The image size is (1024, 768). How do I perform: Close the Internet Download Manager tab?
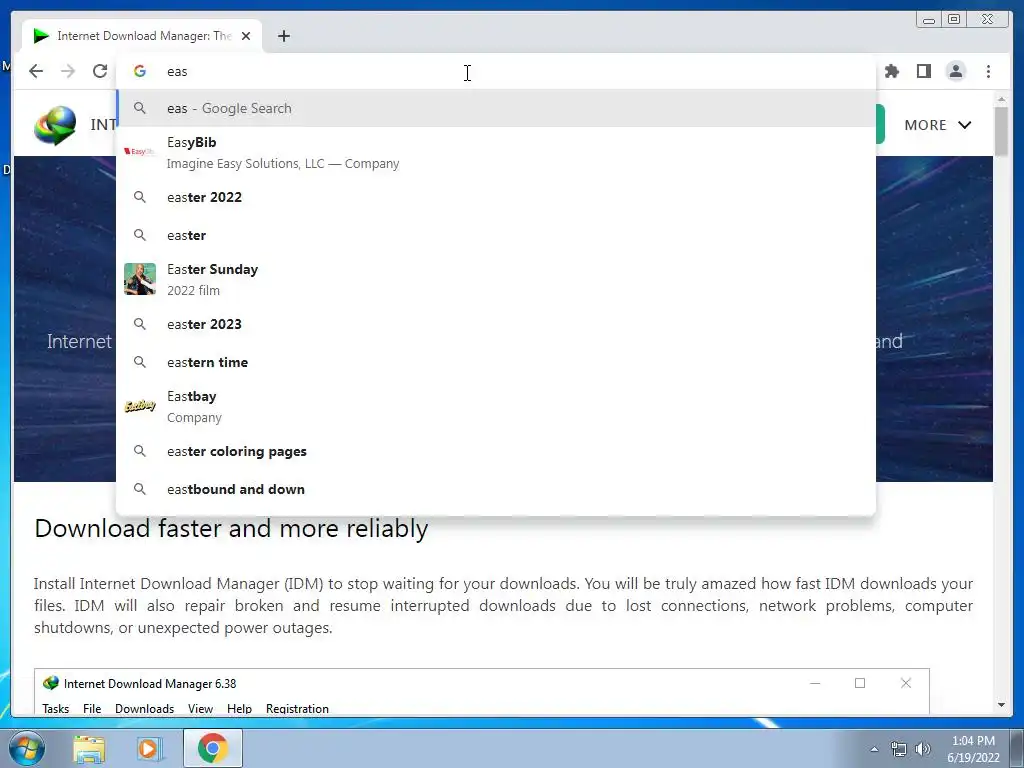[246, 36]
